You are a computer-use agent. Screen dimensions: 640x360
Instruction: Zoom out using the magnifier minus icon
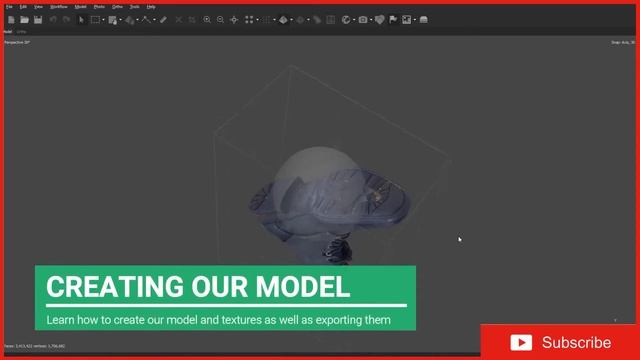click(x=220, y=20)
